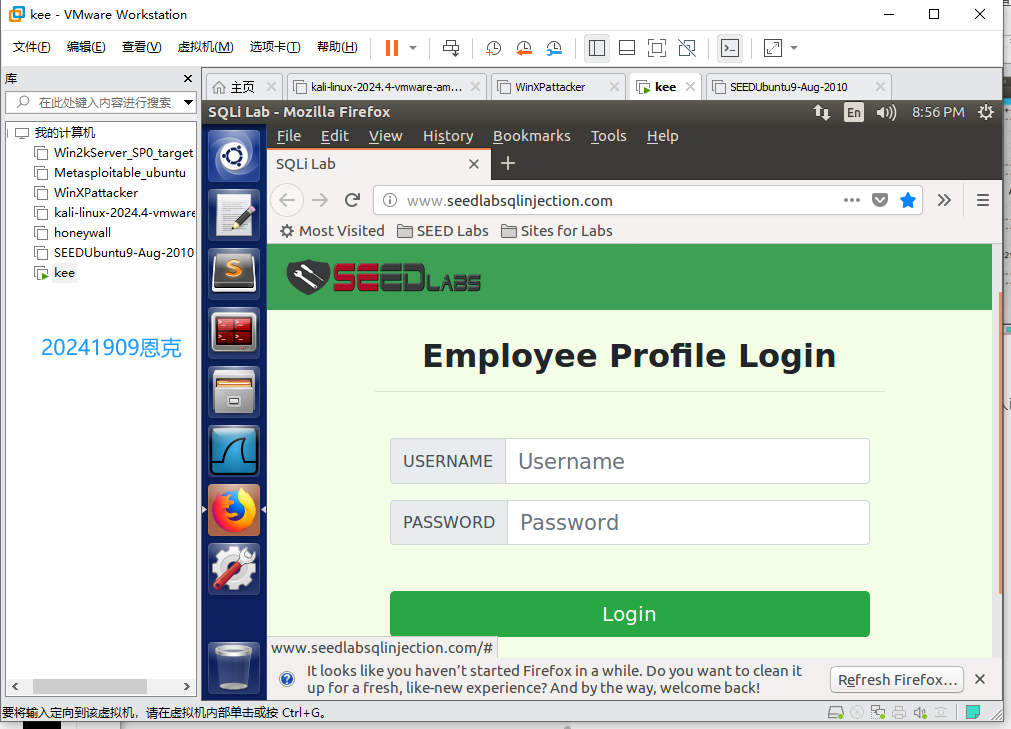Open the 编辑(E) menu

coord(86,47)
